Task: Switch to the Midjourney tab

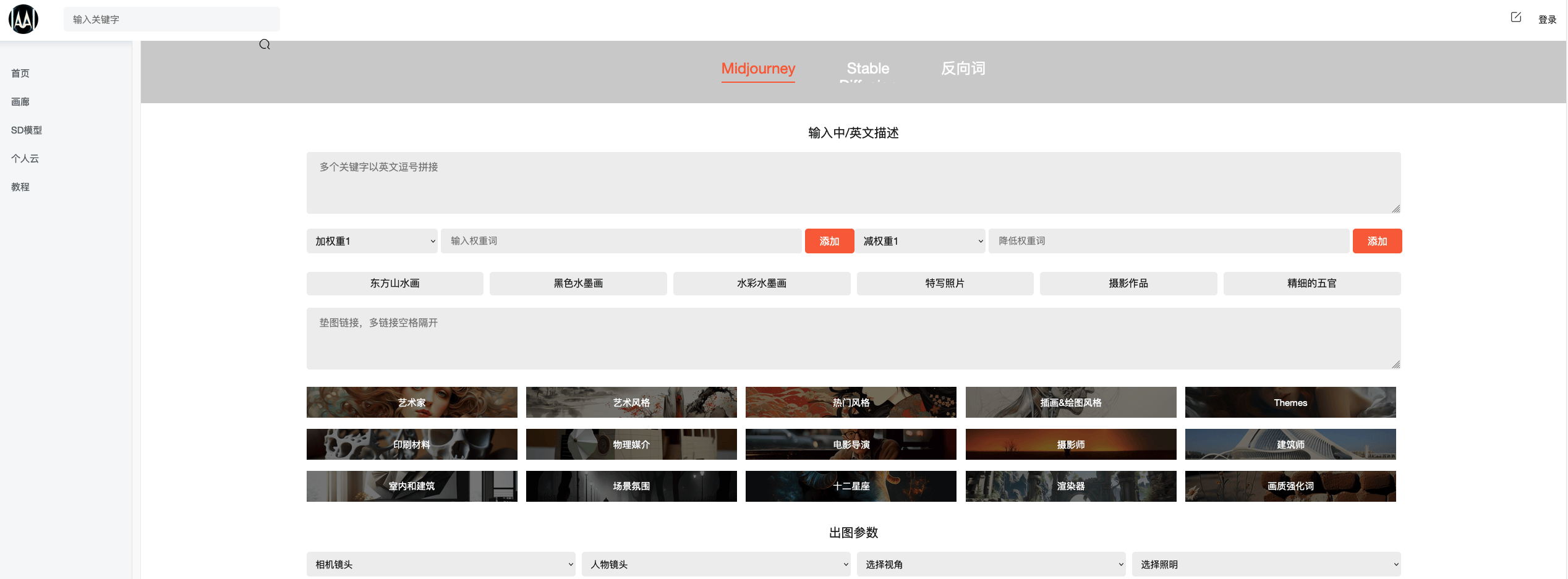Action: tap(758, 69)
